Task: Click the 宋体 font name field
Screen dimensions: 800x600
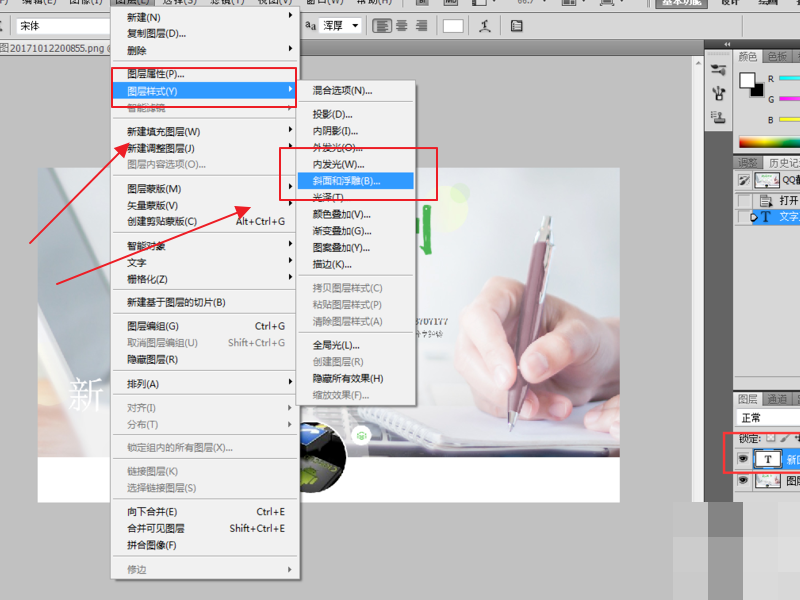Action: coord(63,26)
